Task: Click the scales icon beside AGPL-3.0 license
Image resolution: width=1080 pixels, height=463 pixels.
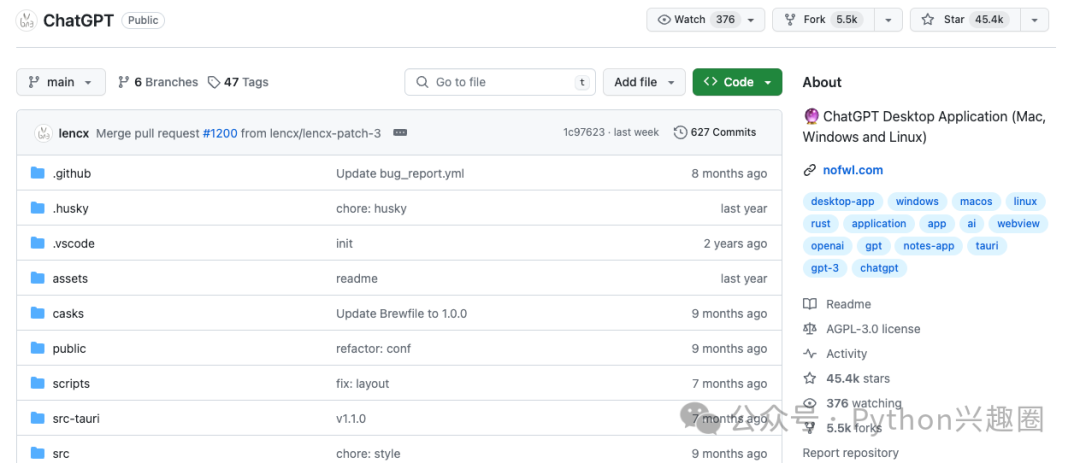Action: point(810,329)
